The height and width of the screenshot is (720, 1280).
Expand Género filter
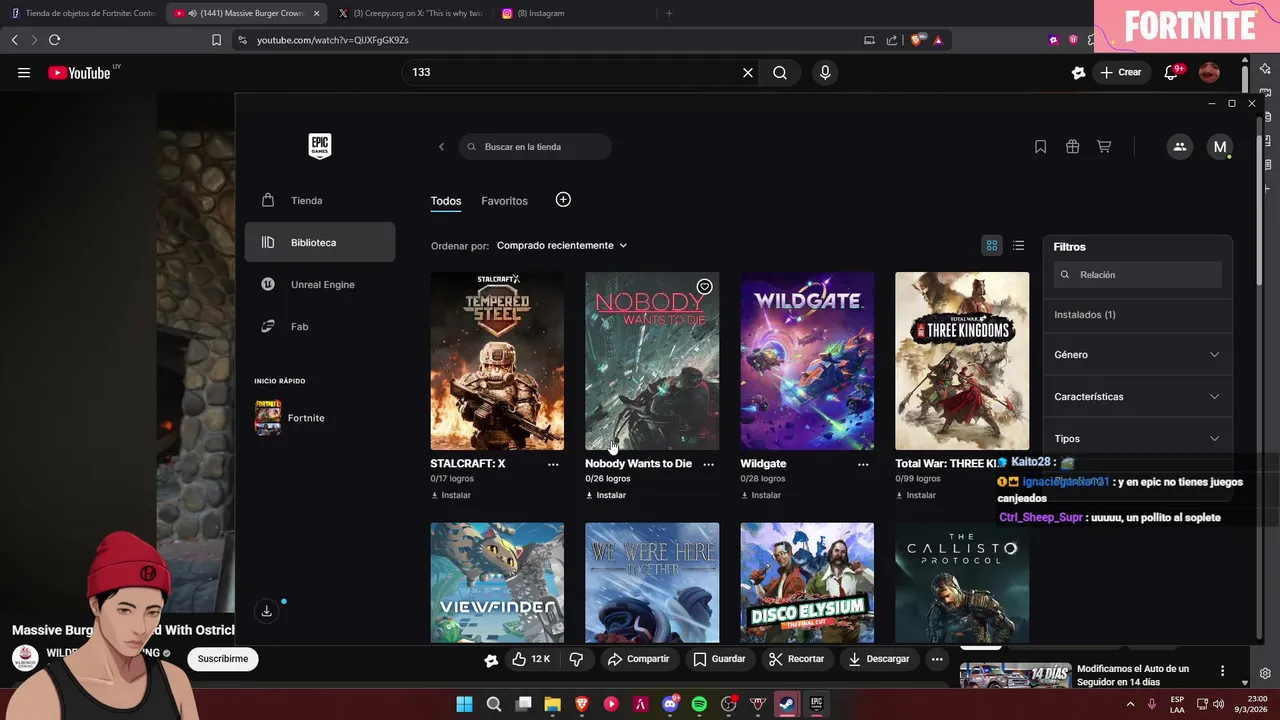point(1137,355)
